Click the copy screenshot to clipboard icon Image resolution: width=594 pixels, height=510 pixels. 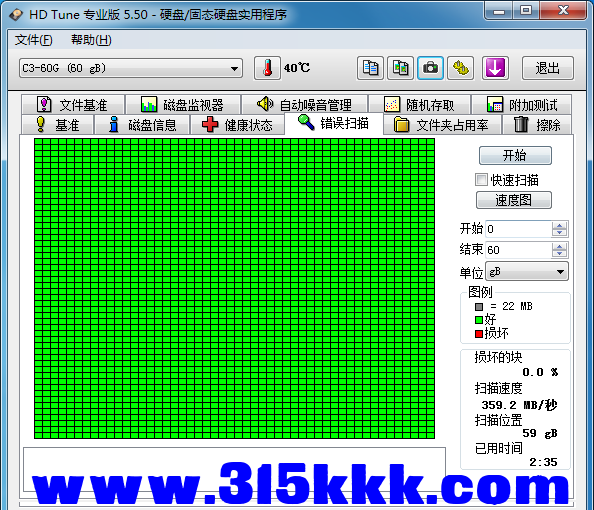pyautogui.click(x=400, y=68)
